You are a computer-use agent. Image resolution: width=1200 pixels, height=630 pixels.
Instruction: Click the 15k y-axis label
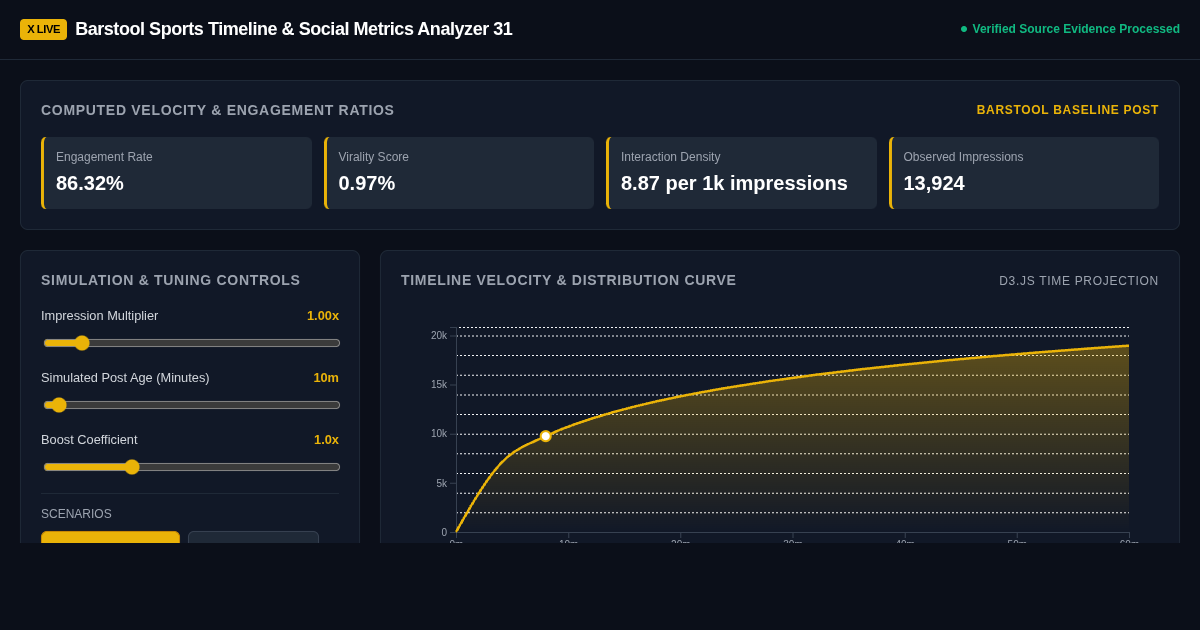coord(439,384)
